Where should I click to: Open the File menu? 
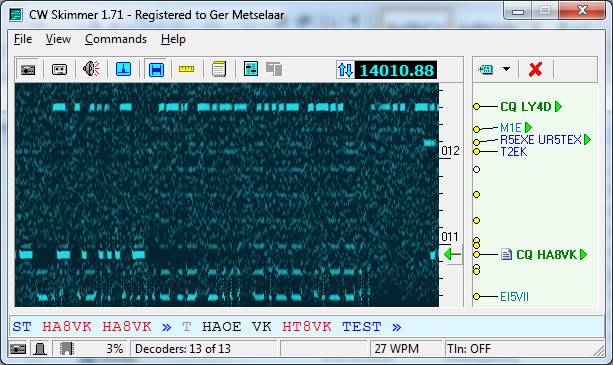[x=23, y=39]
